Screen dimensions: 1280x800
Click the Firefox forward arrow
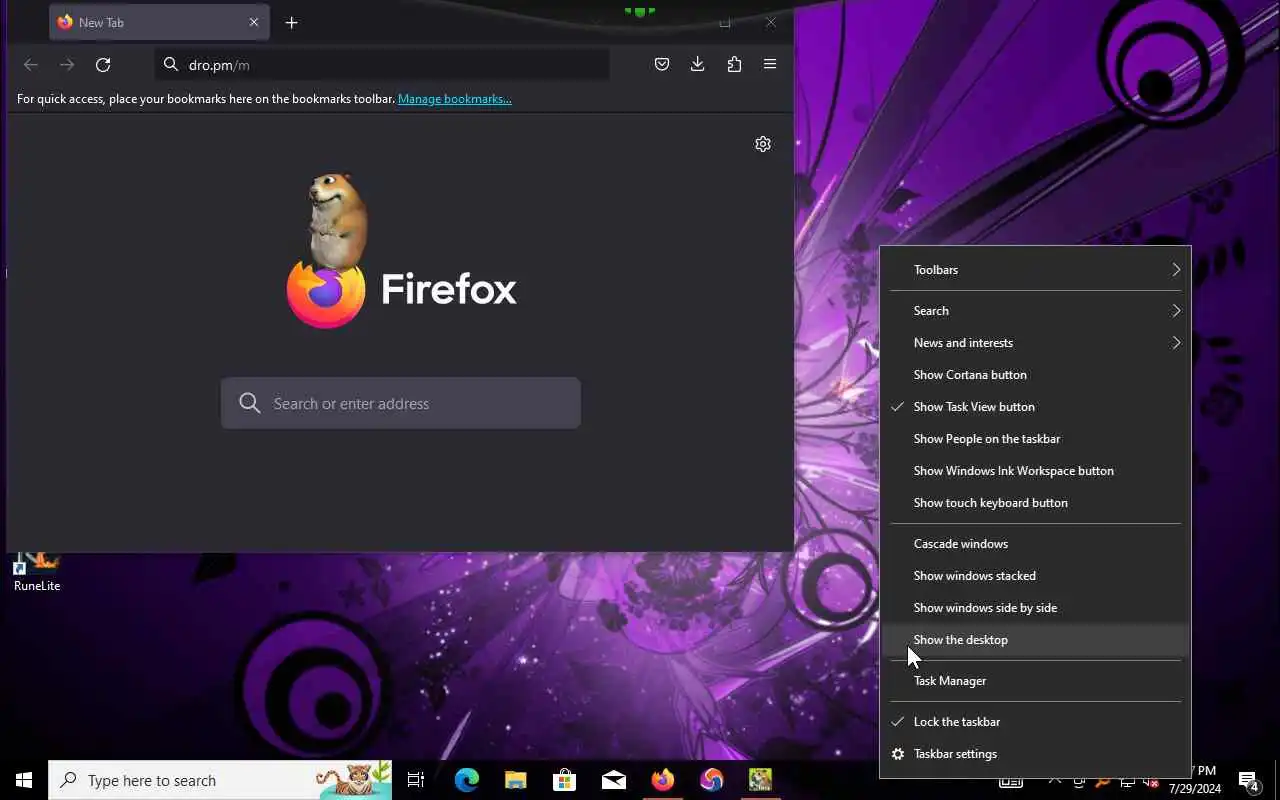[67, 65]
